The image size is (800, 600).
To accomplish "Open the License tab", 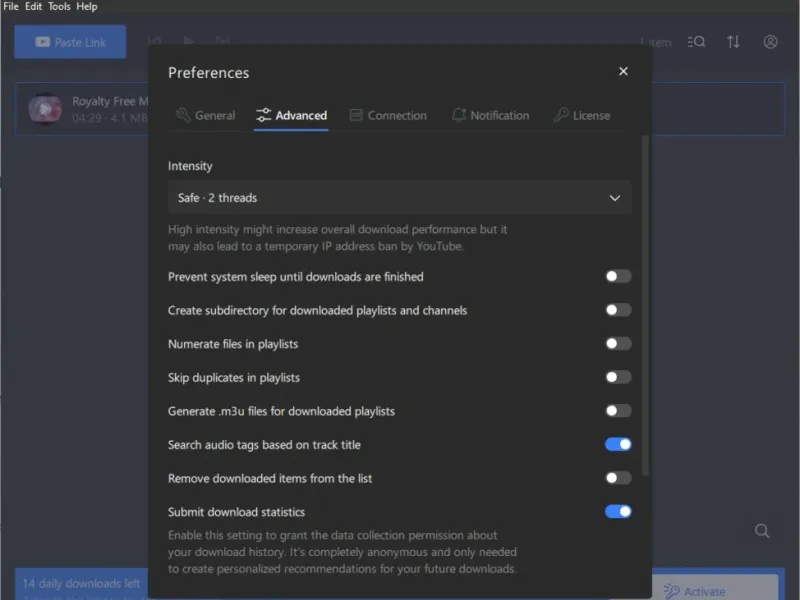I will [x=581, y=115].
